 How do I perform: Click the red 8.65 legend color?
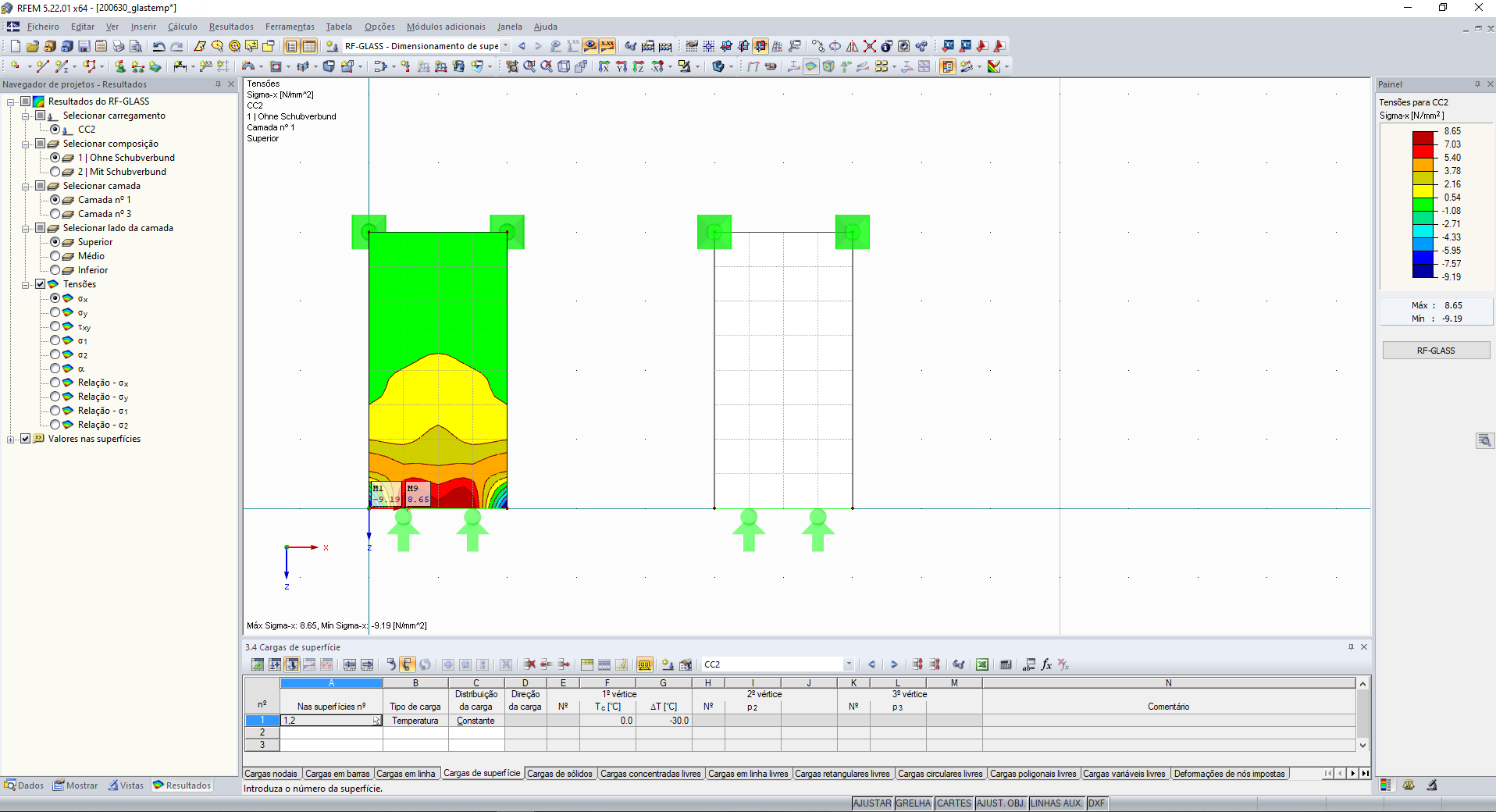(x=1423, y=137)
